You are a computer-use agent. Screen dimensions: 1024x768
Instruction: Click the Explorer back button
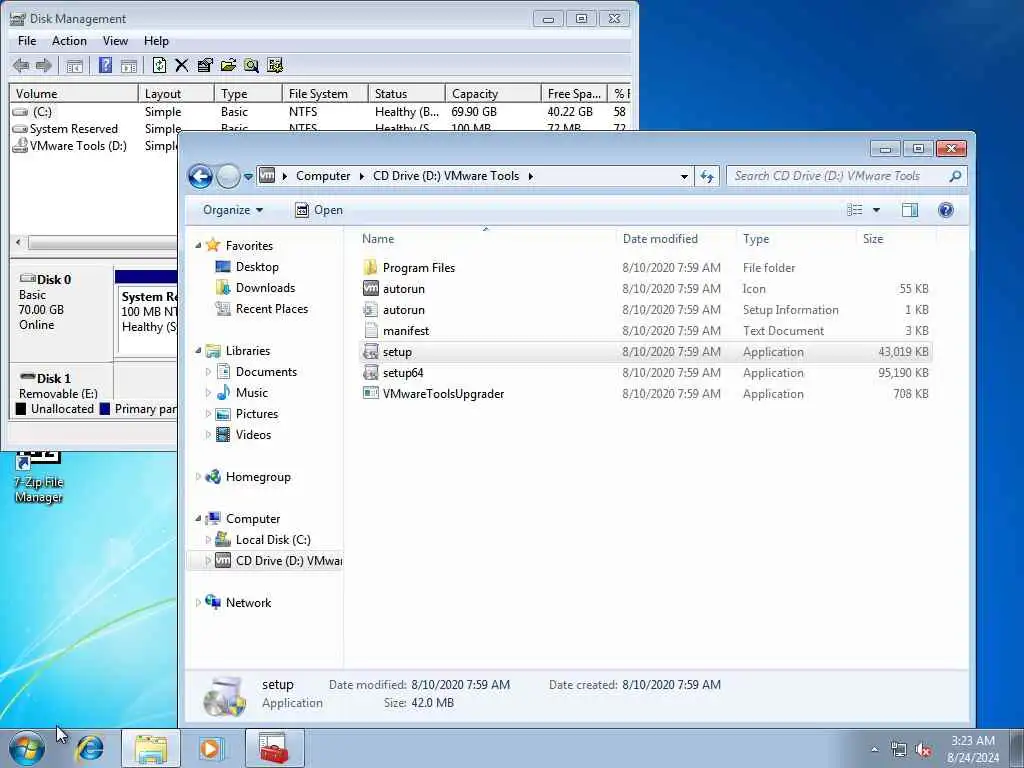pyautogui.click(x=200, y=176)
